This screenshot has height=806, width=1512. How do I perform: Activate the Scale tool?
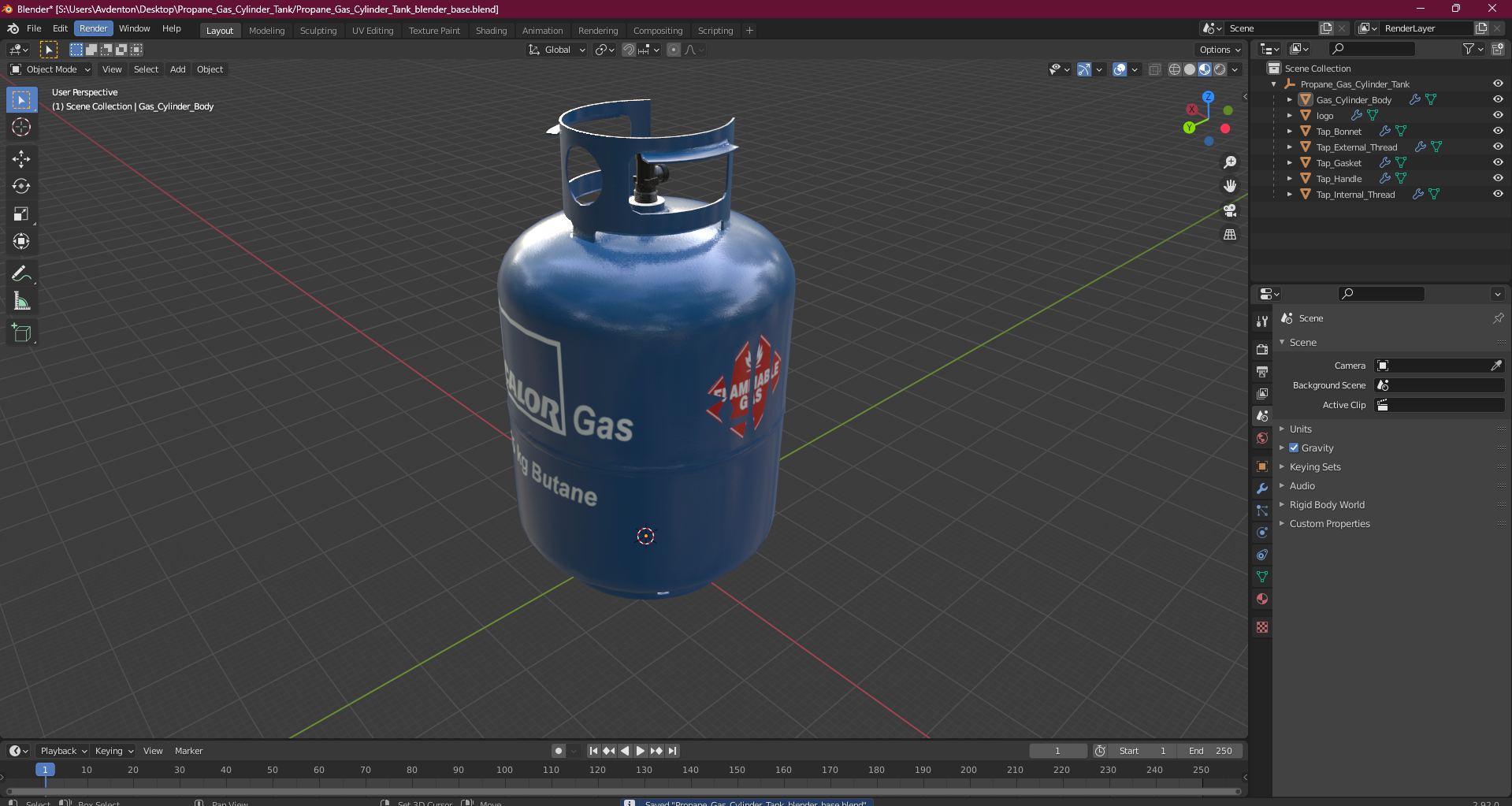(21, 214)
